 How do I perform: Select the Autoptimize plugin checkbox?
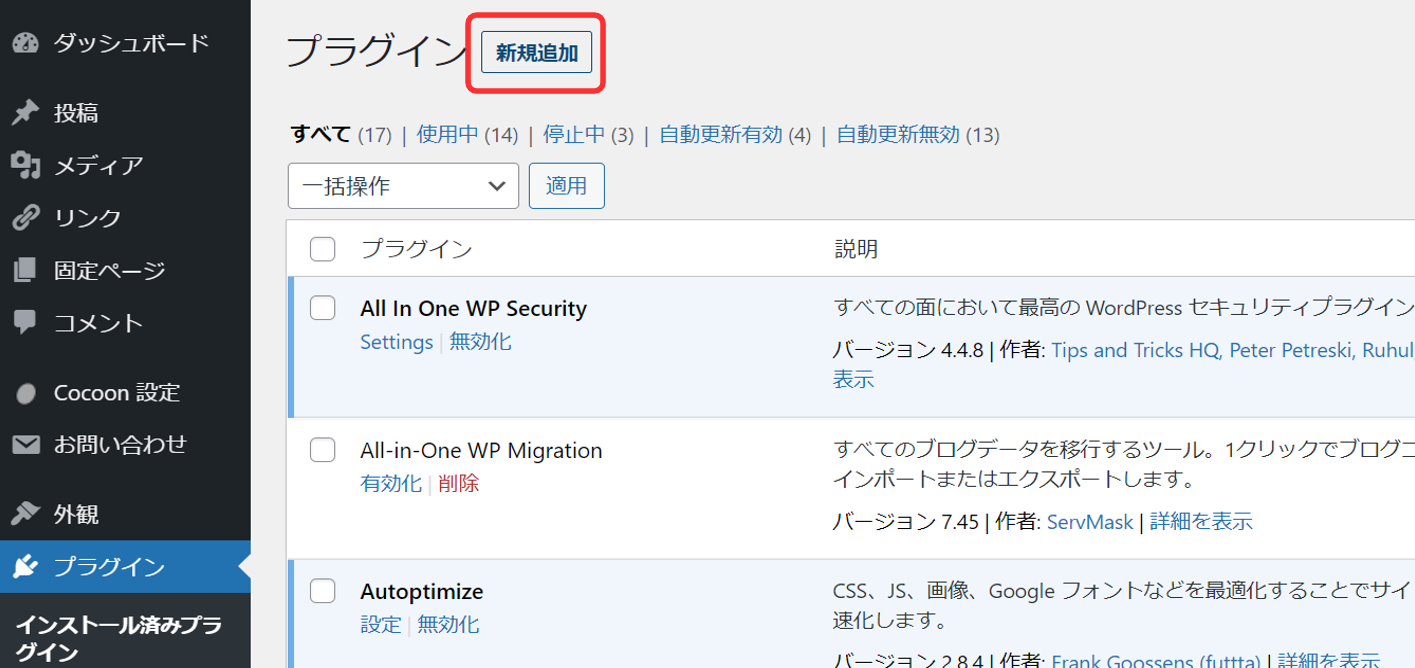(322, 591)
